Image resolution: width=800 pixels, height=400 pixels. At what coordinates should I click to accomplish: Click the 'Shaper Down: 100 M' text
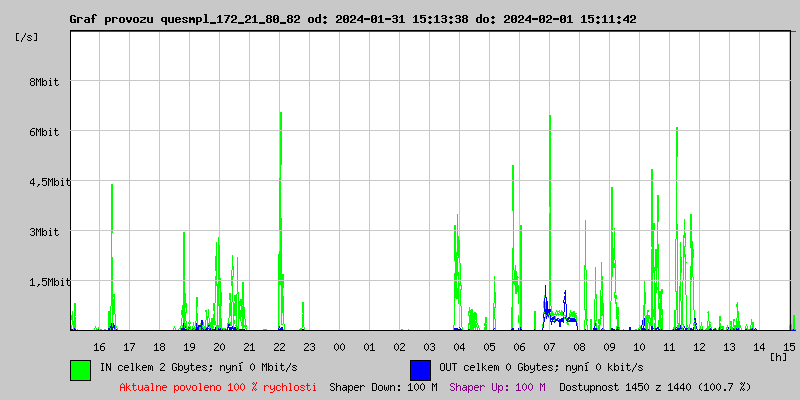[x=383, y=387]
